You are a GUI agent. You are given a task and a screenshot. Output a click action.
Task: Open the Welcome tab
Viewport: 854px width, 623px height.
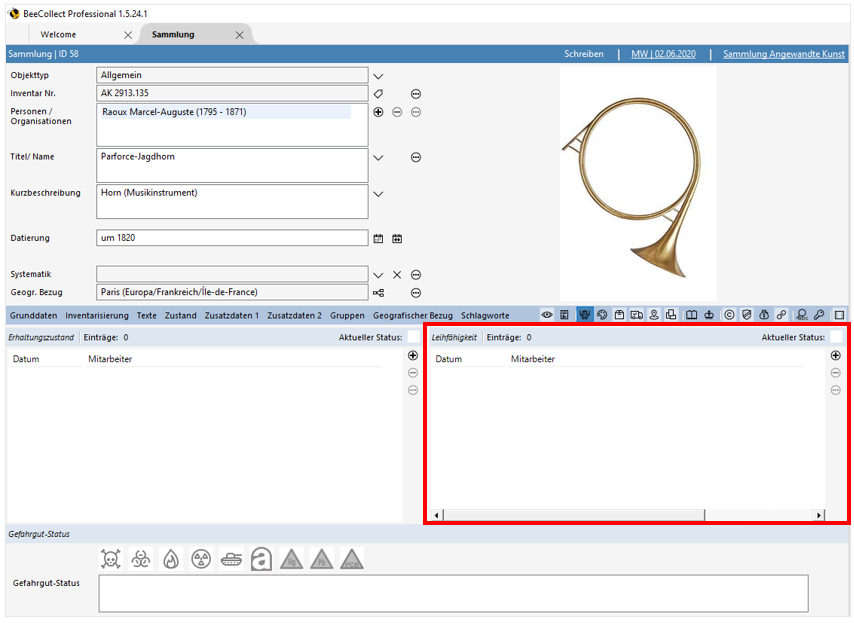tap(58, 35)
